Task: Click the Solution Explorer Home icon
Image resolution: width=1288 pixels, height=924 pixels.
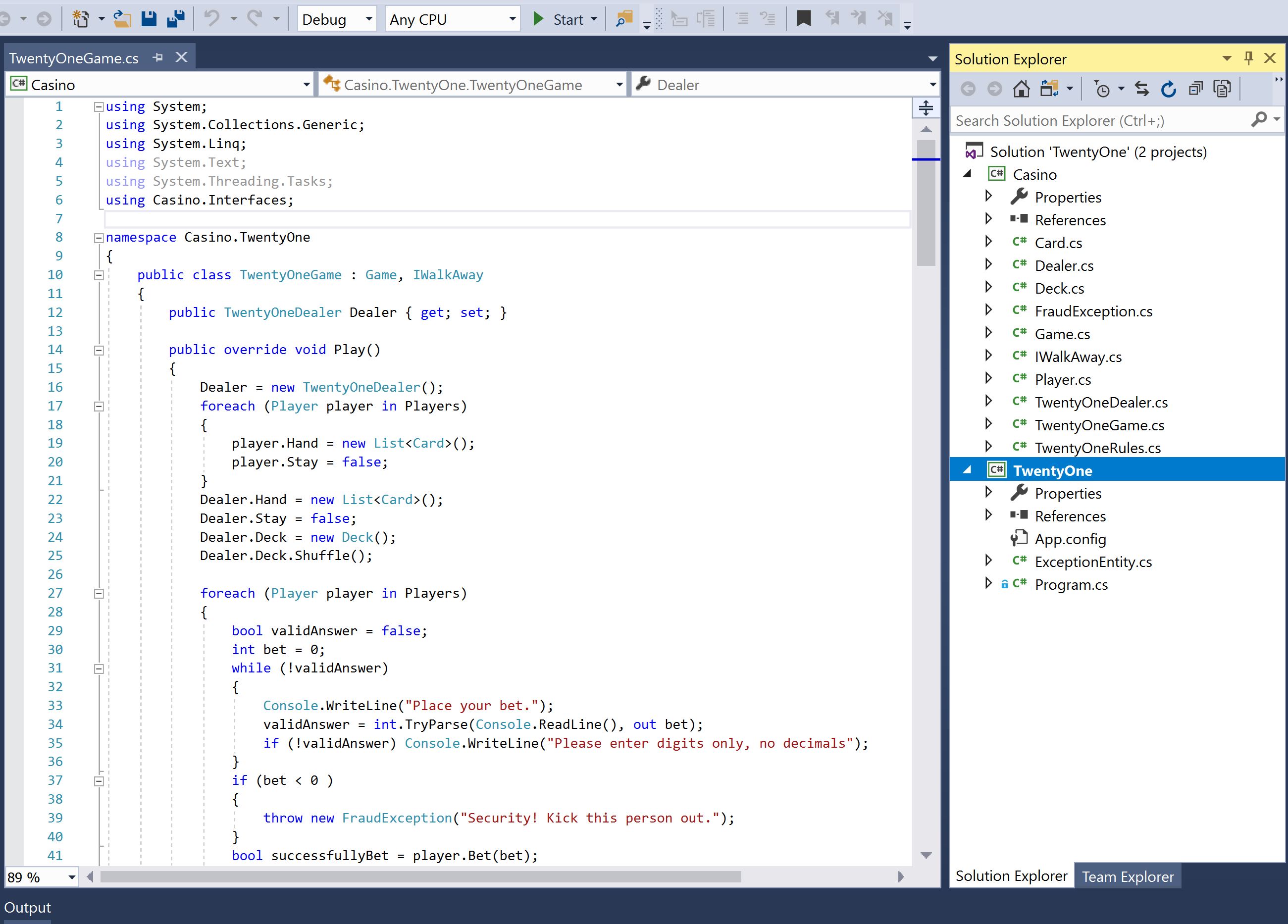Action: click(1021, 89)
